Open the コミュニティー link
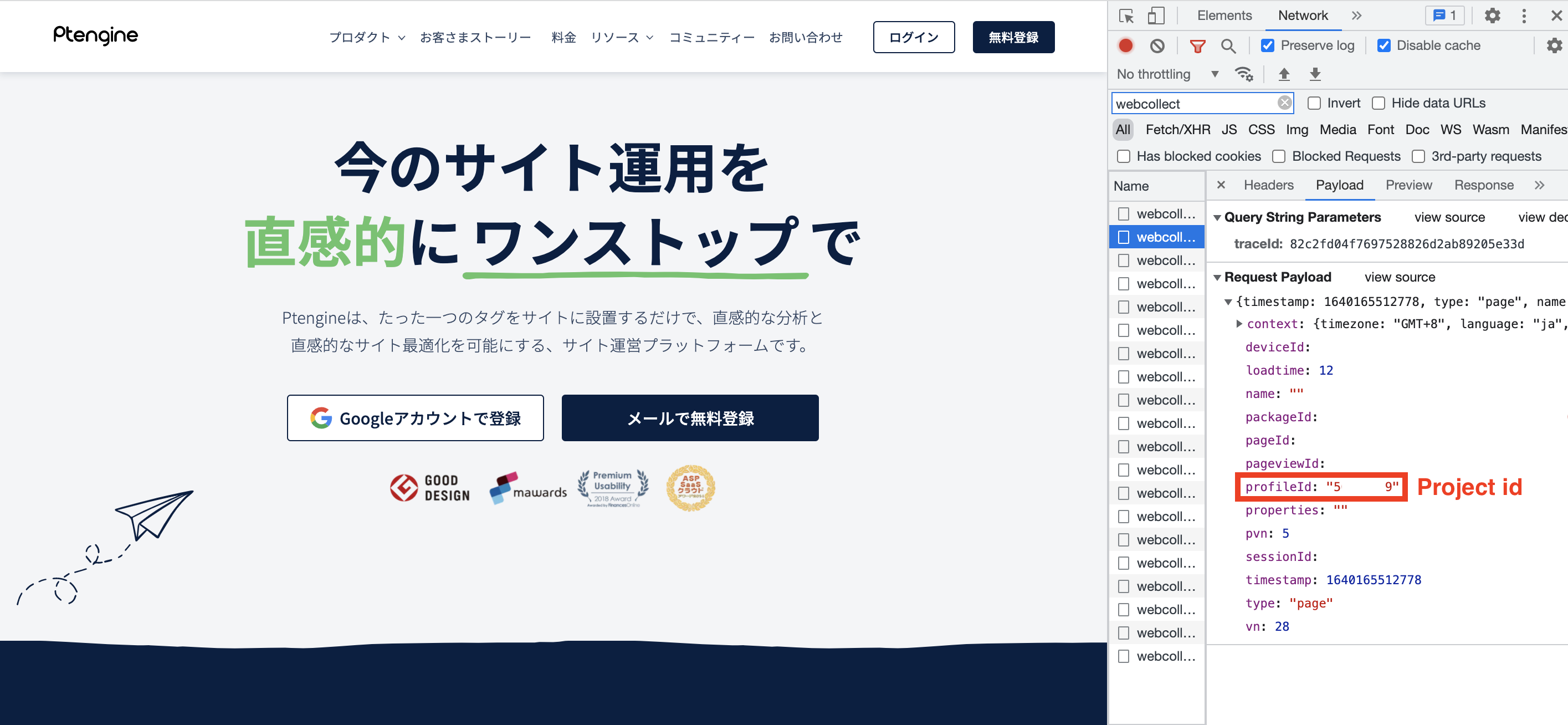The width and height of the screenshot is (1568, 725). pos(711,37)
